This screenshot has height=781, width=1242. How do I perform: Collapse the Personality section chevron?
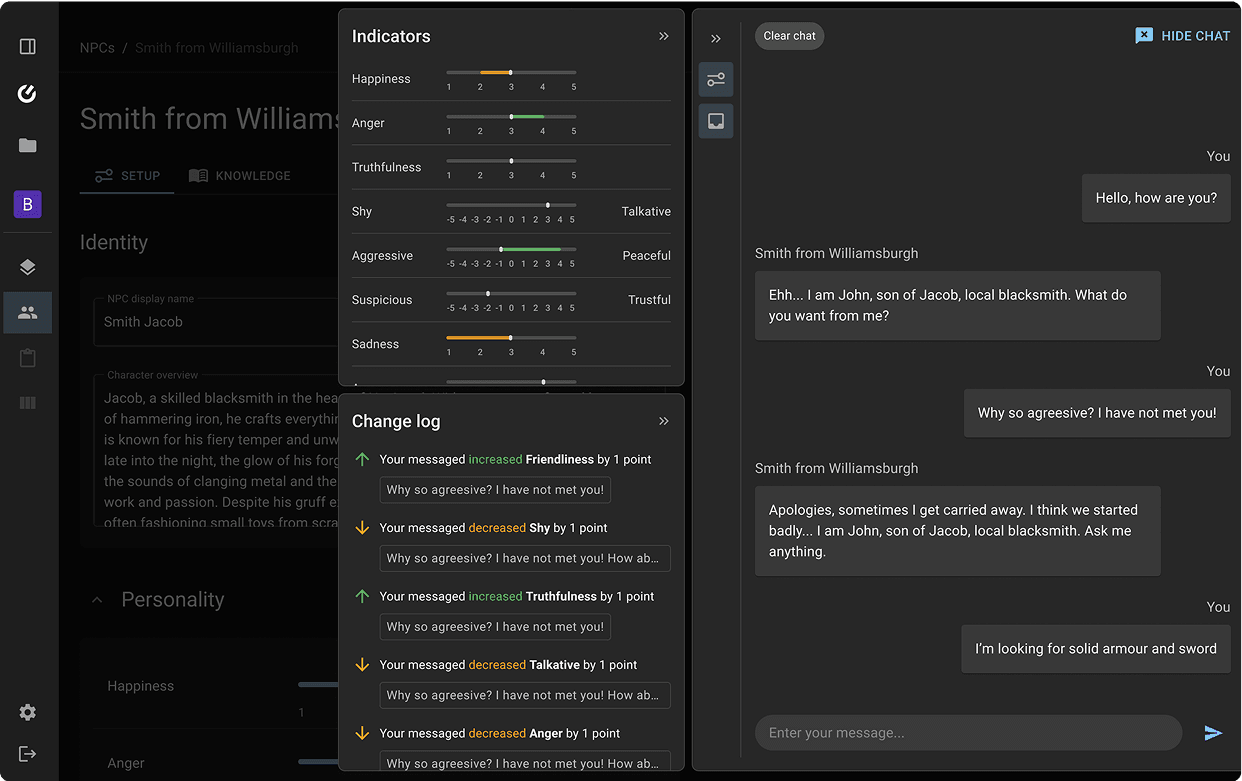[97, 600]
